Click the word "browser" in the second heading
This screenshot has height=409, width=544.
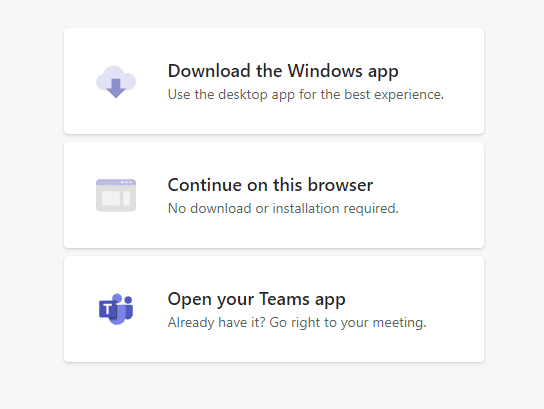pos(340,185)
